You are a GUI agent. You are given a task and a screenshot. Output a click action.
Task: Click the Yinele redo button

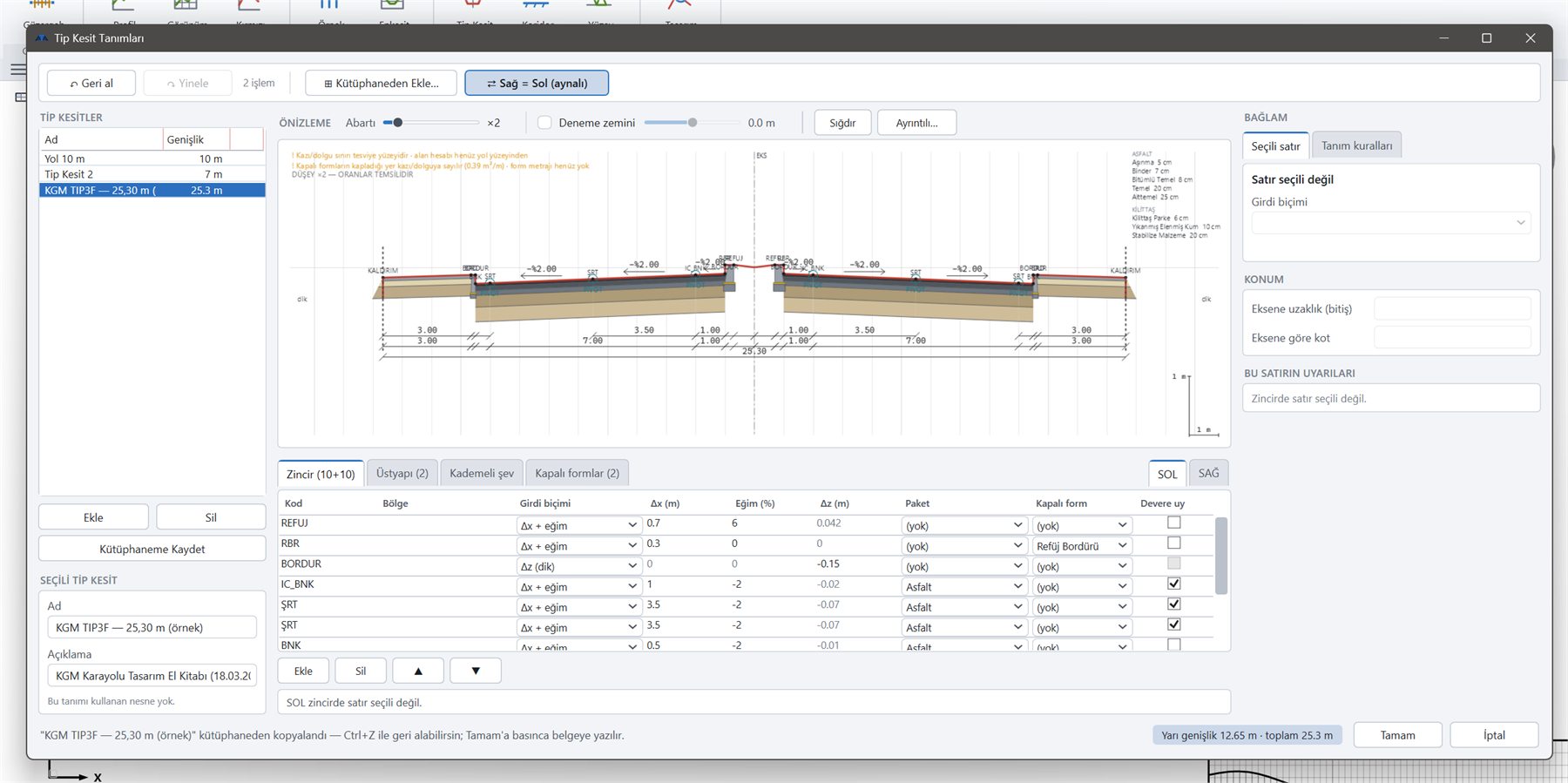point(188,83)
